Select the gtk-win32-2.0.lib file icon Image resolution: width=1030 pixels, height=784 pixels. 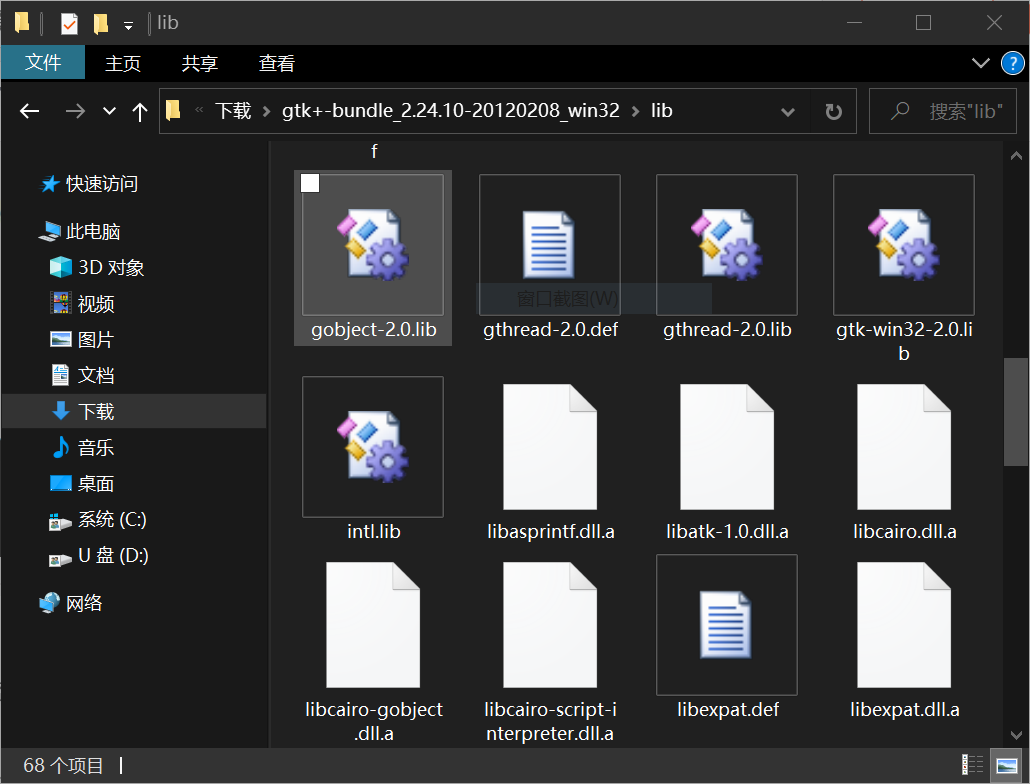point(903,245)
